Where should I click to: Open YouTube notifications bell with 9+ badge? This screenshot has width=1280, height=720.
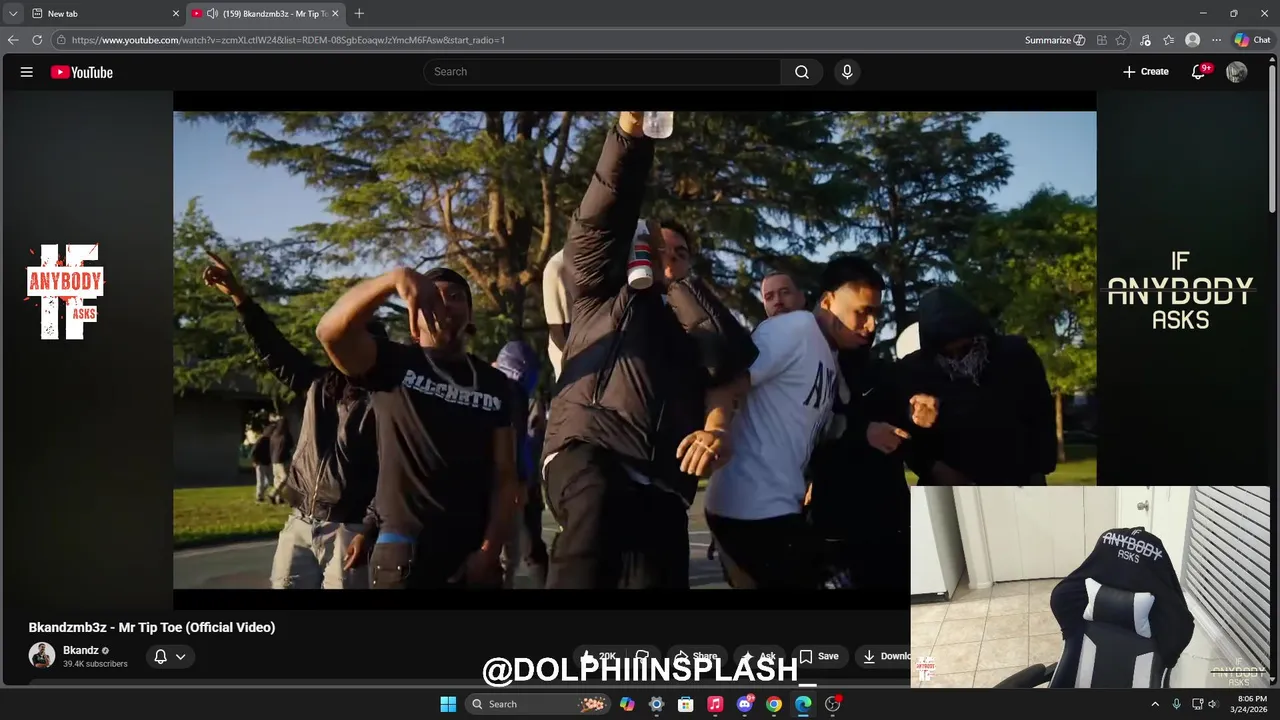(x=1199, y=72)
